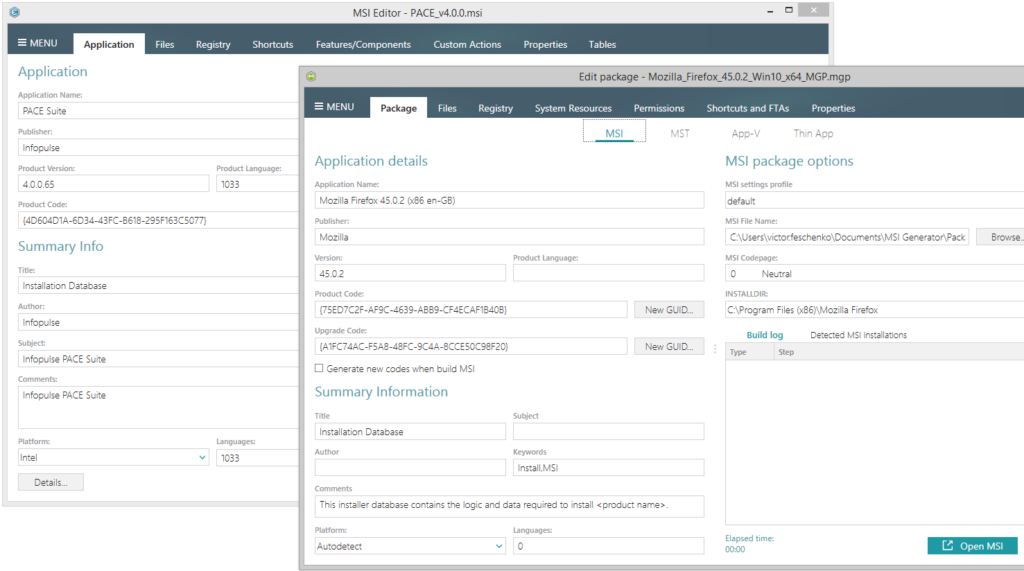Switch to Files tab in MSI Editor
The height and width of the screenshot is (571, 1024).
pos(165,44)
